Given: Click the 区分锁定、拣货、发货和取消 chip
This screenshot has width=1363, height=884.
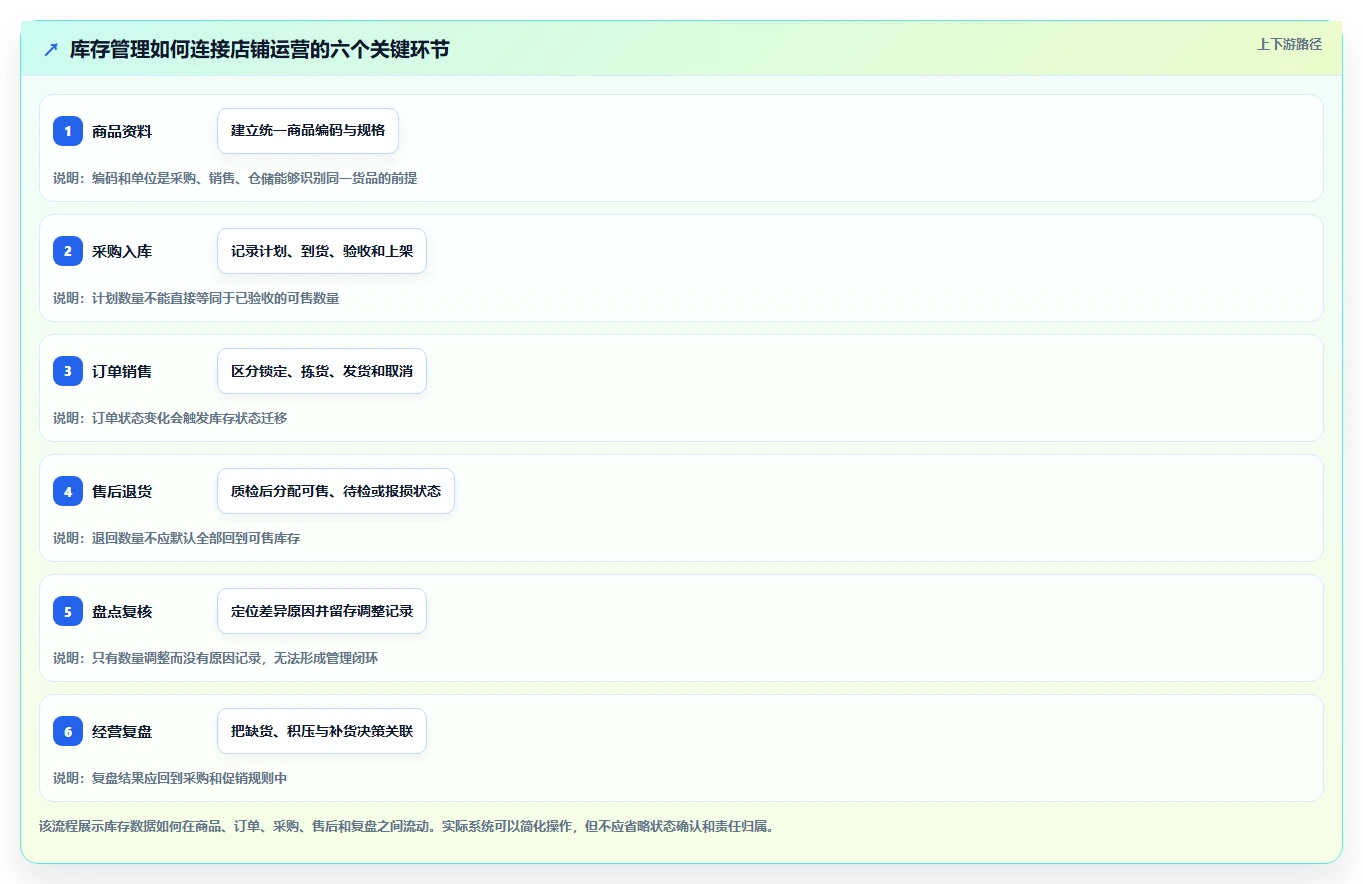Looking at the screenshot, I should click(322, 371).
